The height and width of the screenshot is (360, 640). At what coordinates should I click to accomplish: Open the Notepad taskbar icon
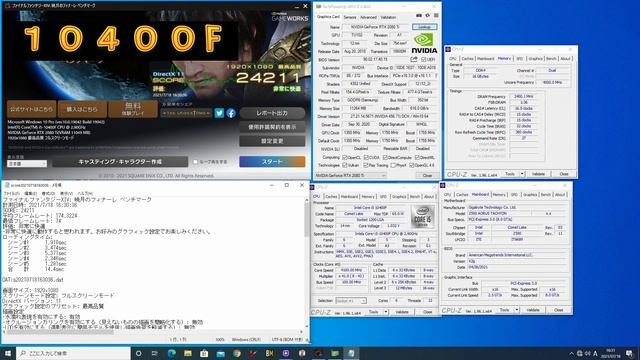tap(351, 353)
